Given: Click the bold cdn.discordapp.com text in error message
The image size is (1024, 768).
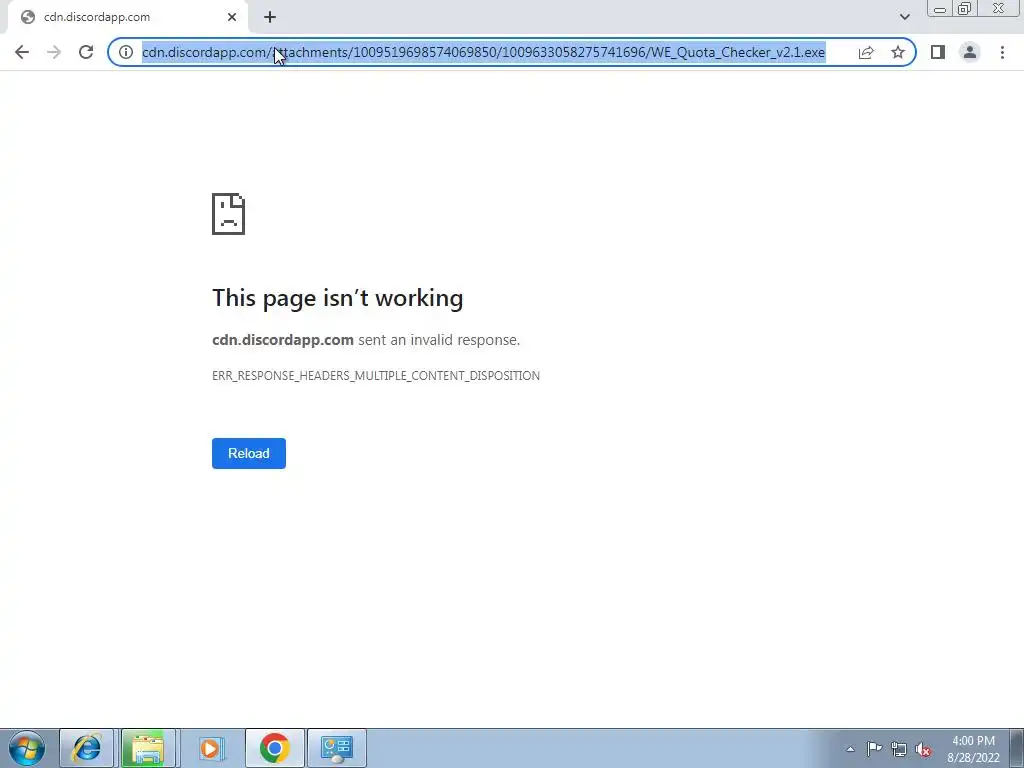Looking at the screenshot, I should click(283, 340).
